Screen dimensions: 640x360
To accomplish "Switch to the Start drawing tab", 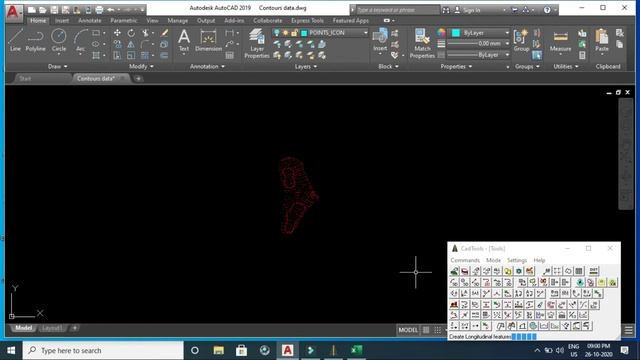I will click(x=25, y=78).
